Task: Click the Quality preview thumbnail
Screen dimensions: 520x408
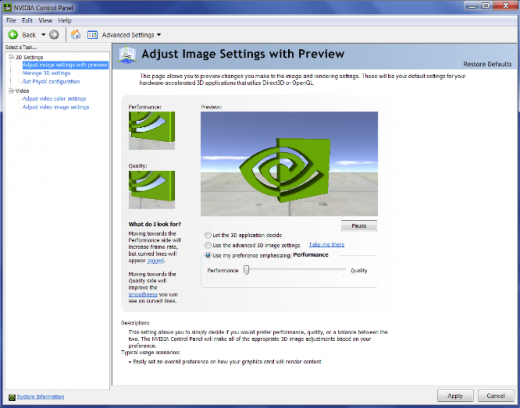Action: coord(152,190)
